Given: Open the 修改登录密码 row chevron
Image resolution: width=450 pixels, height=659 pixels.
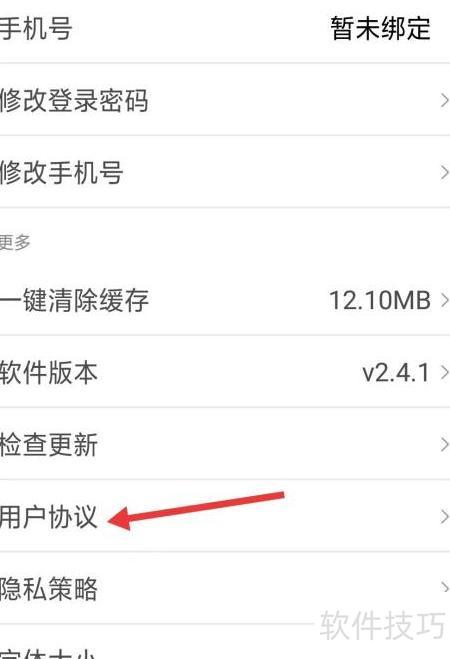Looking at the screenshot, I should 444,100.
